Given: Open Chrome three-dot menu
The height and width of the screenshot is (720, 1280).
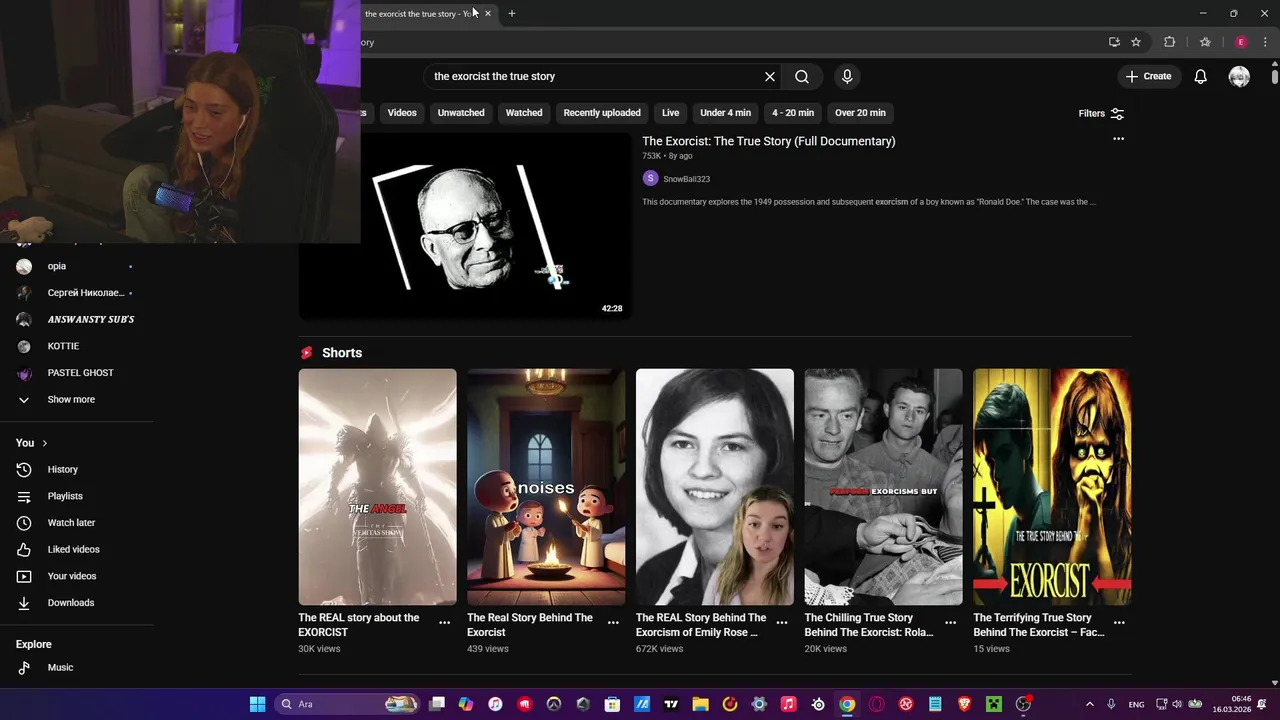Looking at the screenshot, I should tap(1265, 42).
